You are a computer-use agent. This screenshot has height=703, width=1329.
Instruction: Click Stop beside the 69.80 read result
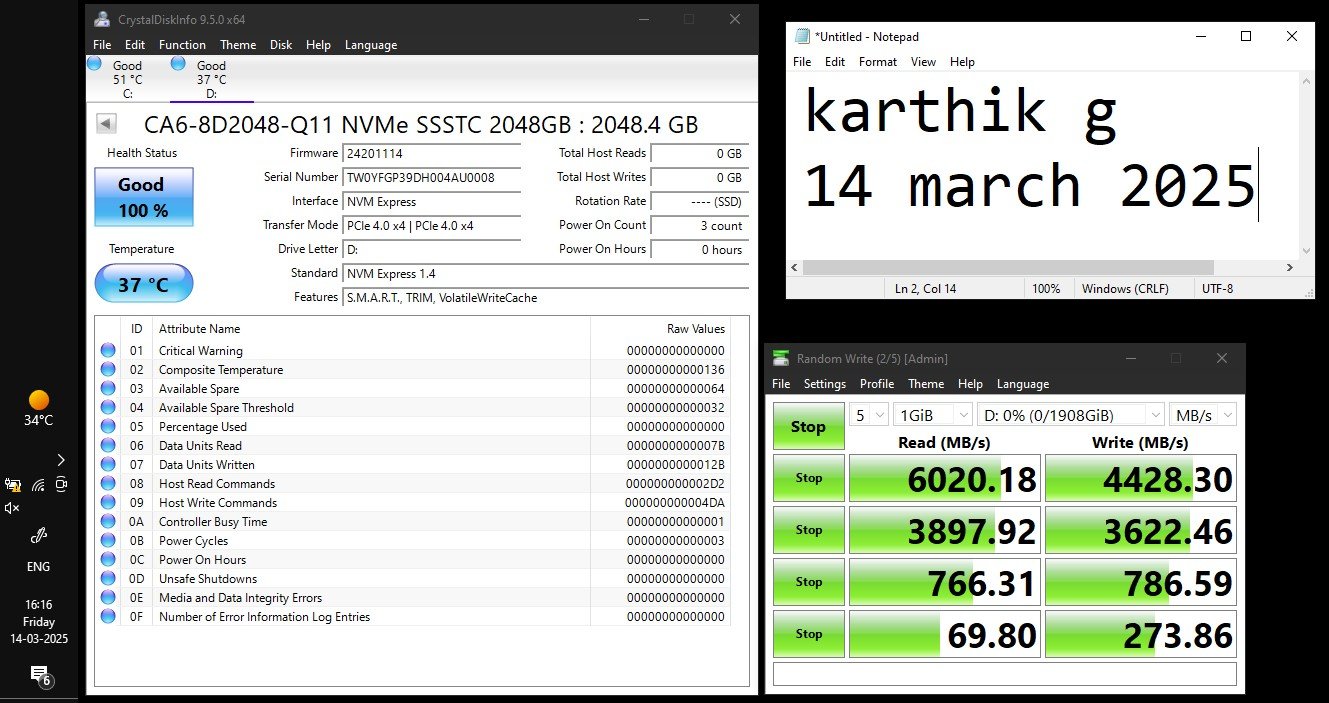808,634
